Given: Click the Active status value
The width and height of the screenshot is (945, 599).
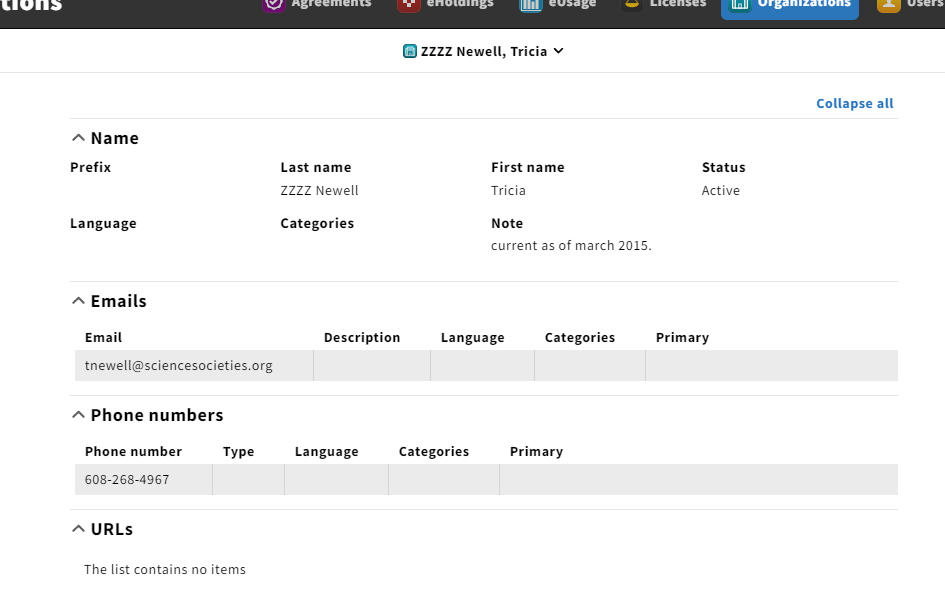Looking at the screenshot, I should point(720,190).
